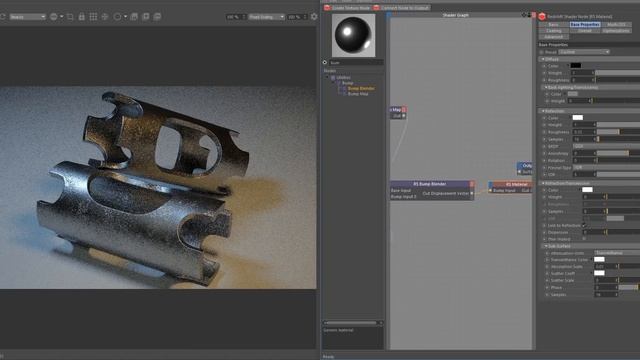Screen dimensions: 640x360
Task: Click the second-to-last render toolbar icon
Action: 146,17
